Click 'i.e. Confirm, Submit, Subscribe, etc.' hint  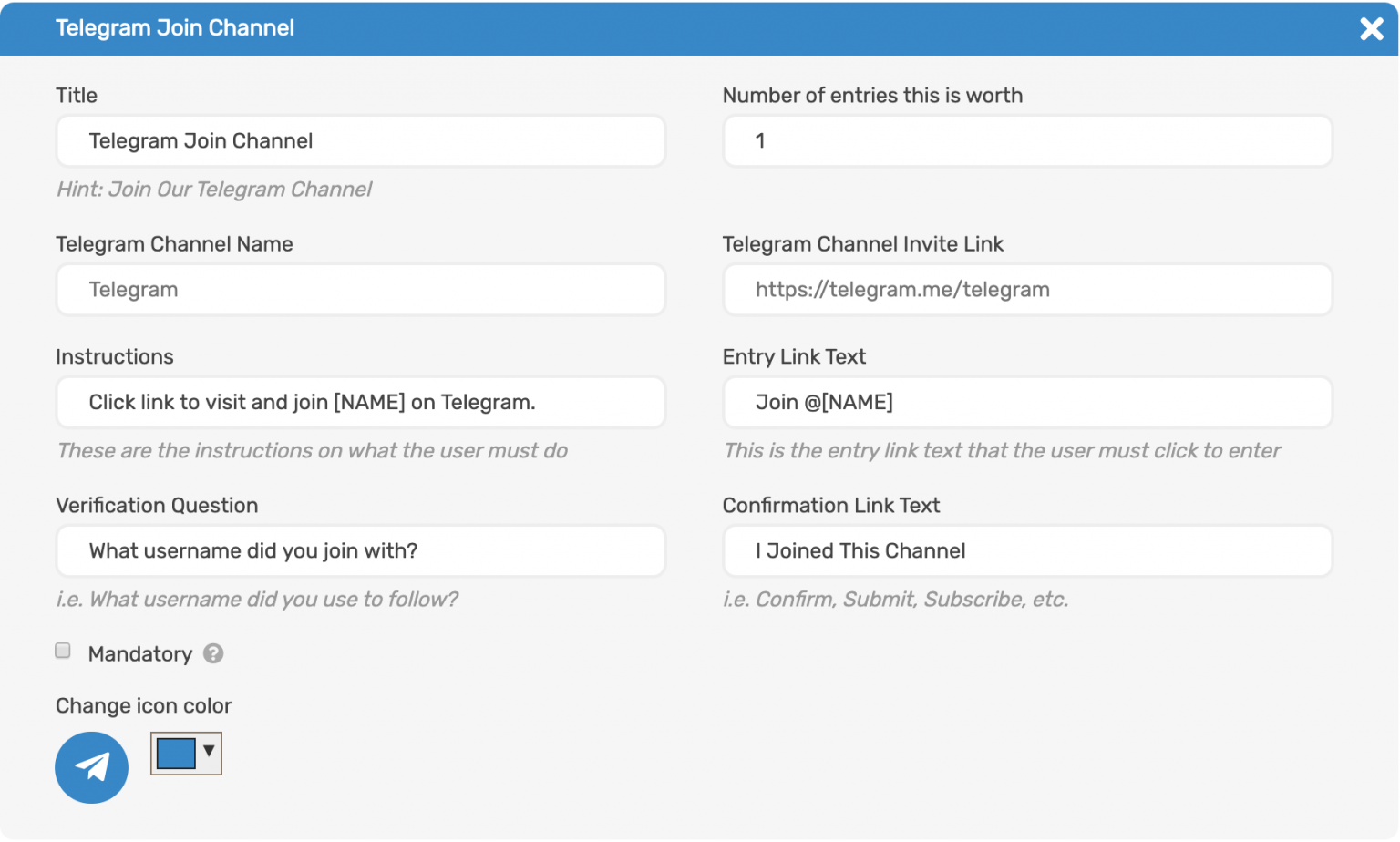click(x=895, y=600)
